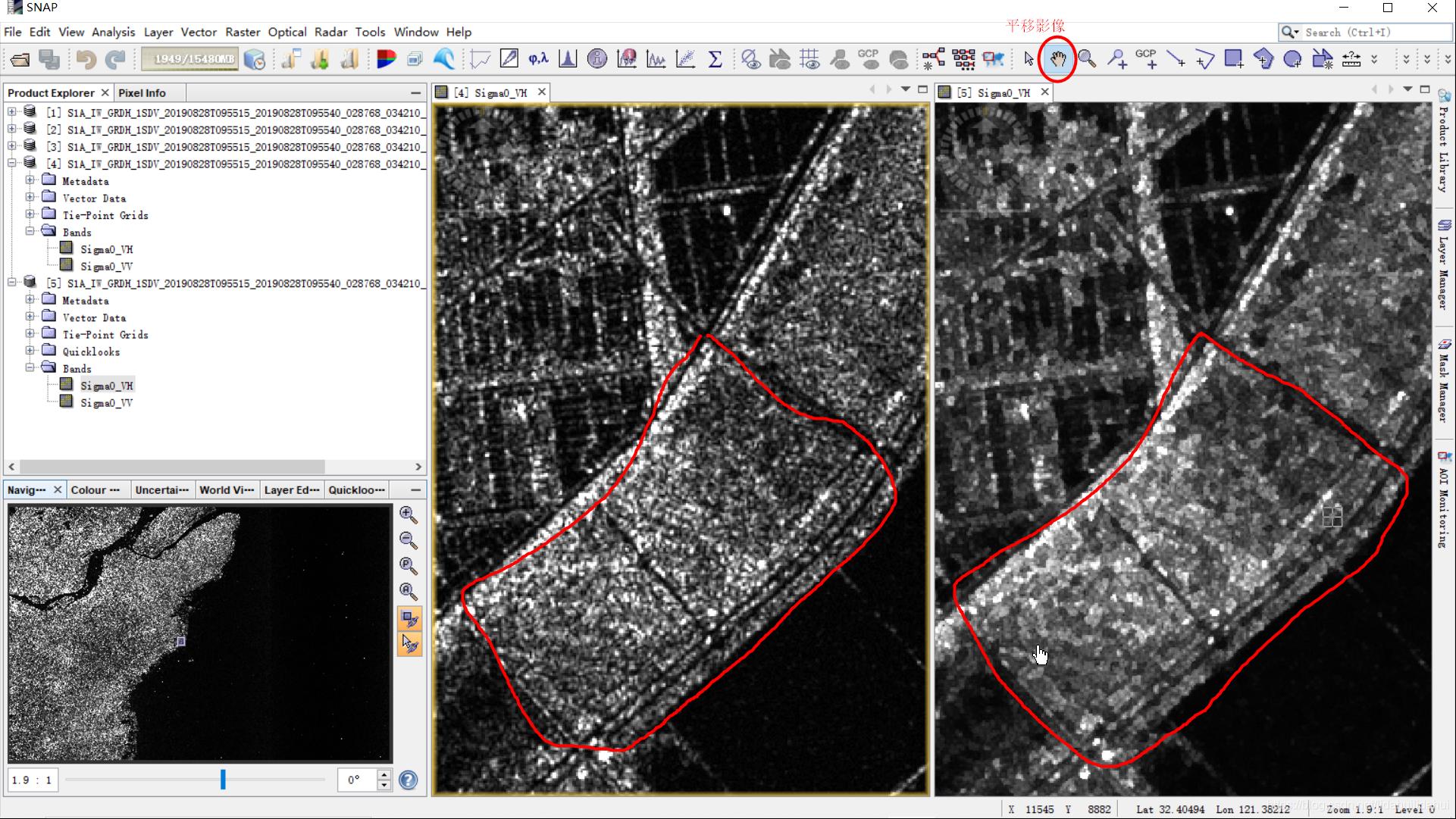
Task: Switch to the World View tab
Action: pos(227,490)
